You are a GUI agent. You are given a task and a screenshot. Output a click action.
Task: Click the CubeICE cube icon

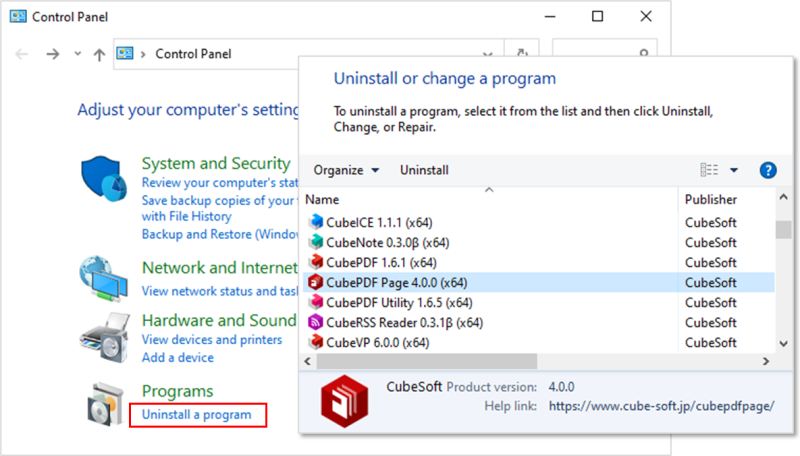[x=316, y=222]
